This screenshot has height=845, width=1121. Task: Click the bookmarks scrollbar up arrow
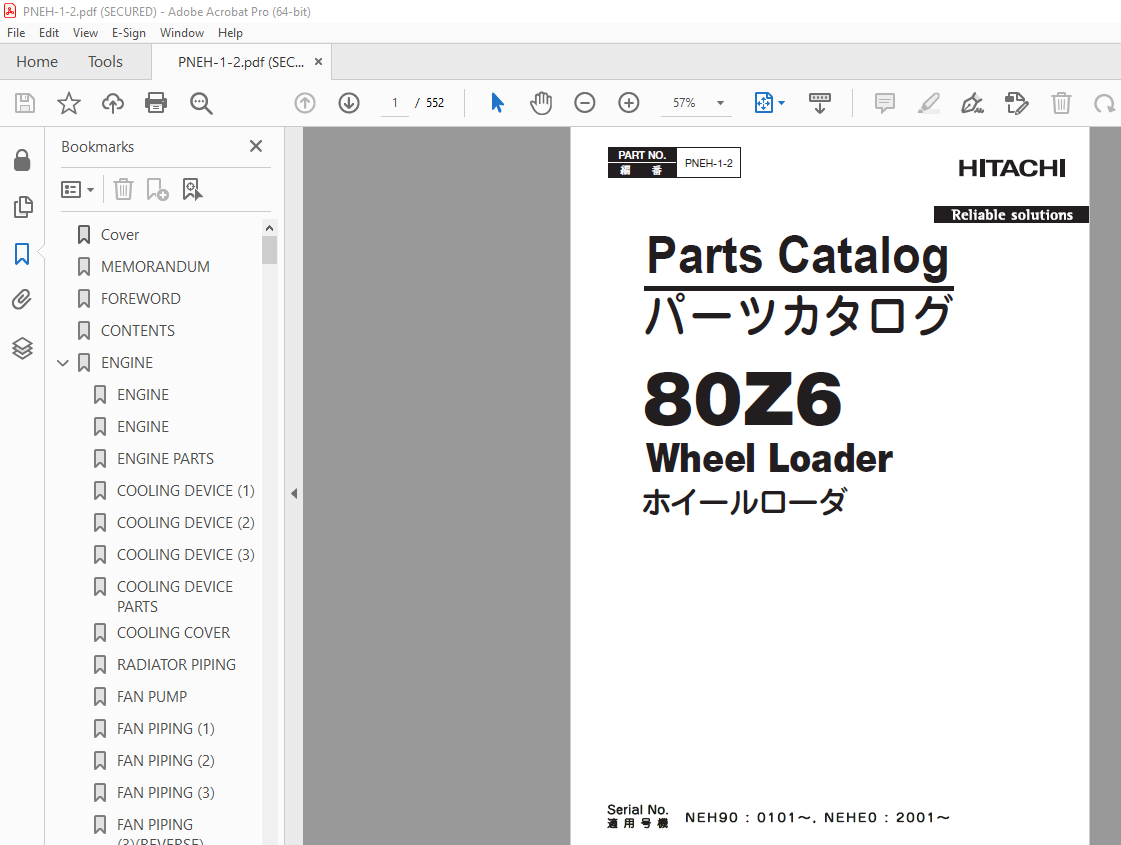pos(270,228)
